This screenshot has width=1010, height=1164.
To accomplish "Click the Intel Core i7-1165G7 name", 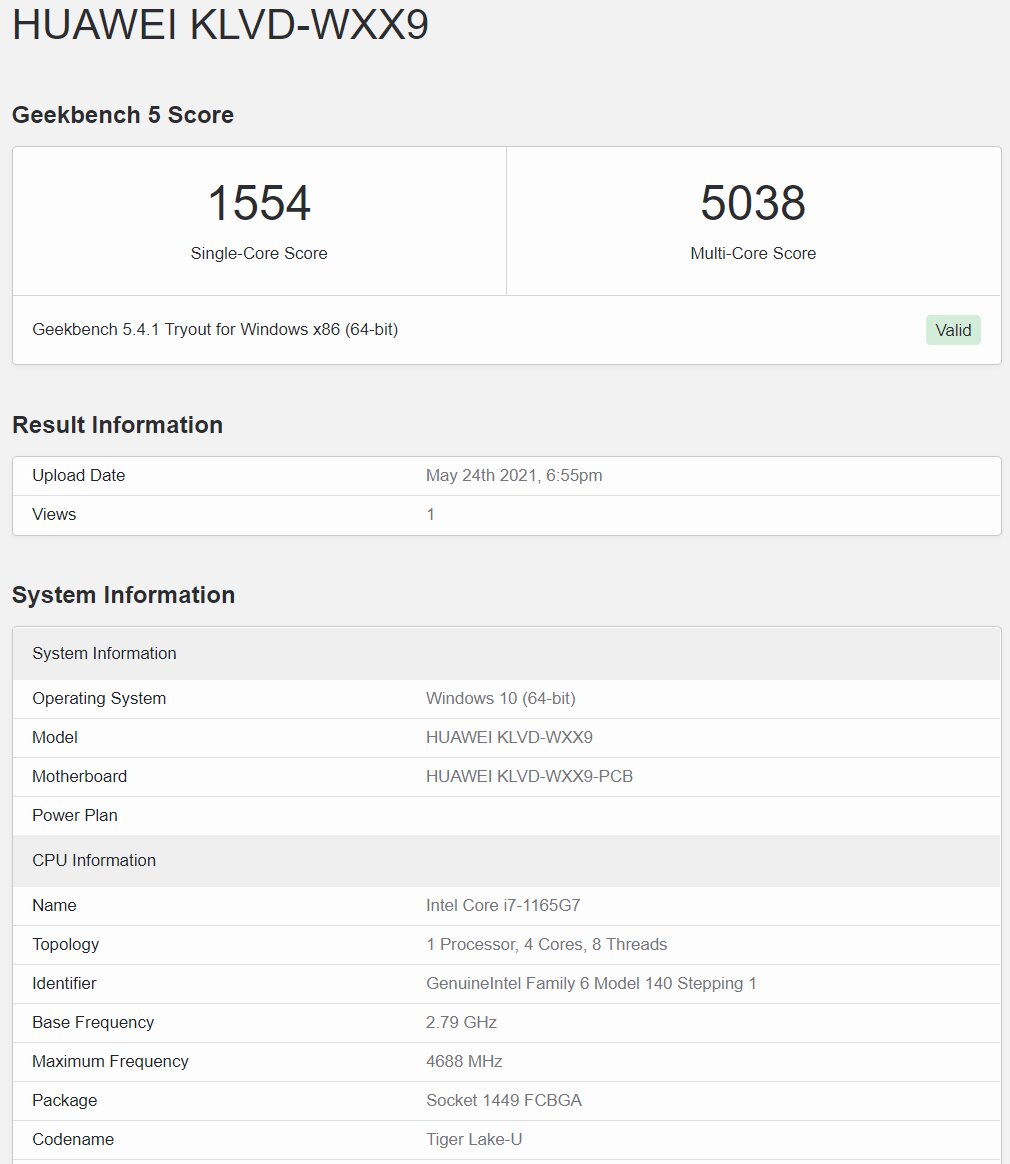I will click(x=503, y=906).
